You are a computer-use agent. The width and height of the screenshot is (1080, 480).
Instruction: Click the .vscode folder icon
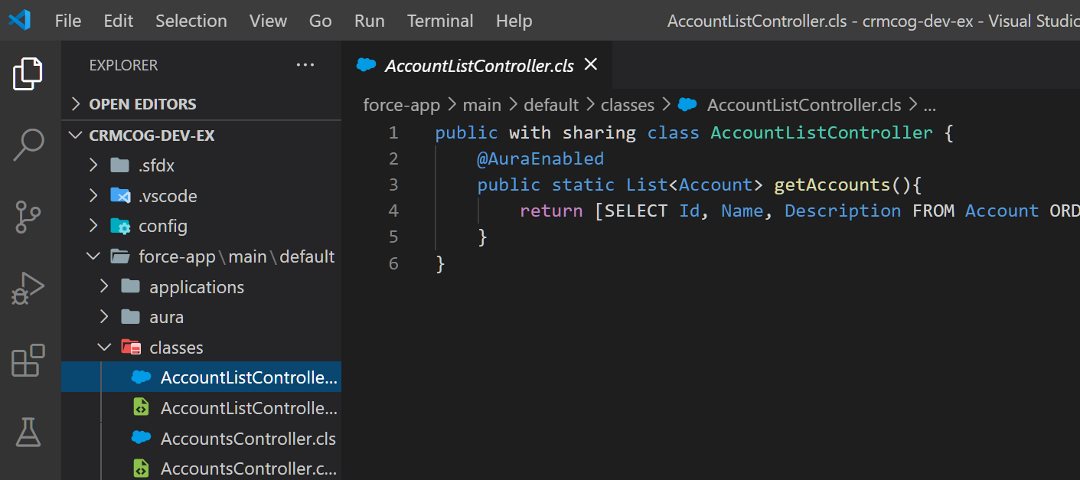(x=120, y=196)
